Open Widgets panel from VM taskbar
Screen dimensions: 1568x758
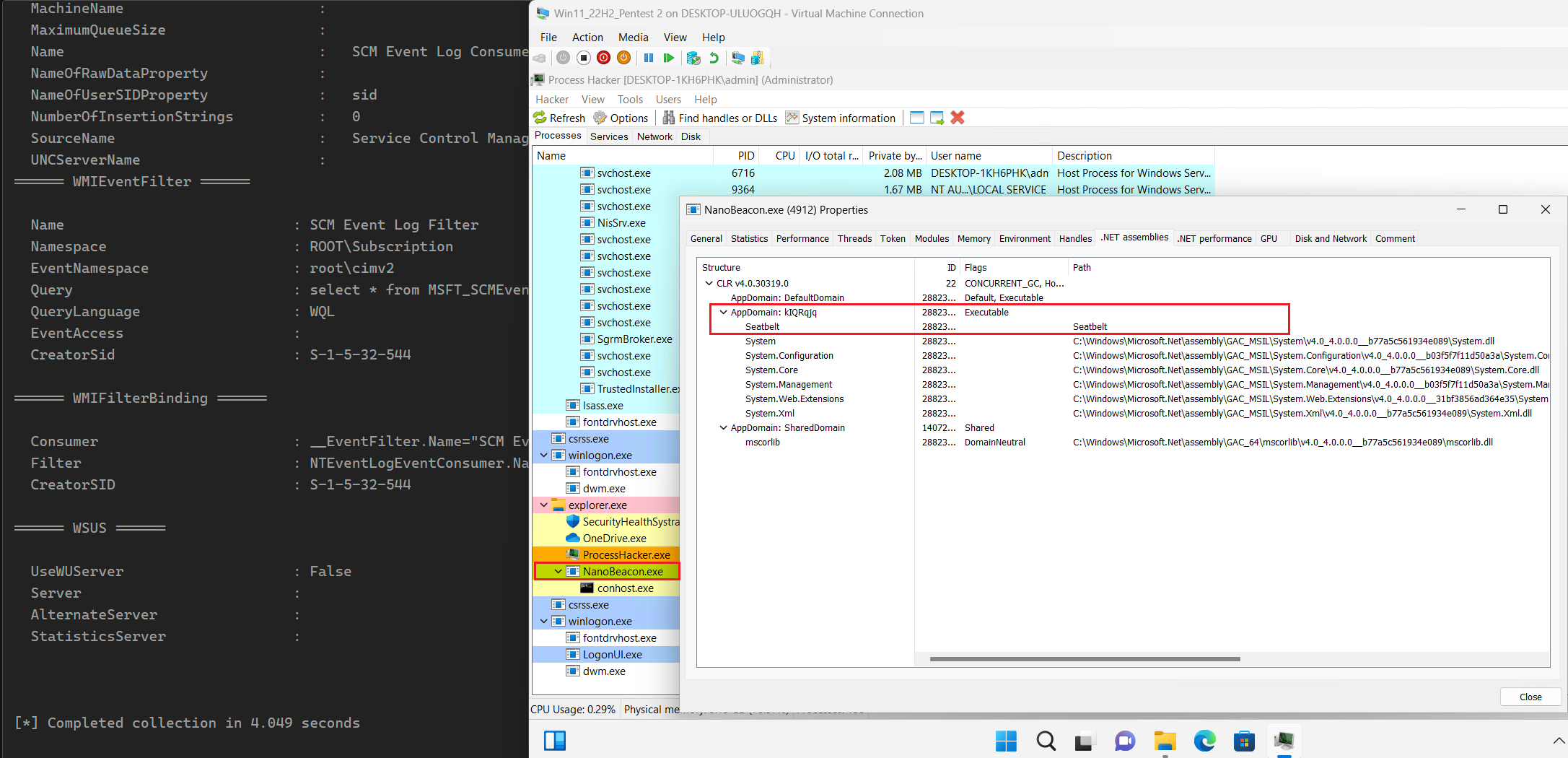click(x=555, y=741)
